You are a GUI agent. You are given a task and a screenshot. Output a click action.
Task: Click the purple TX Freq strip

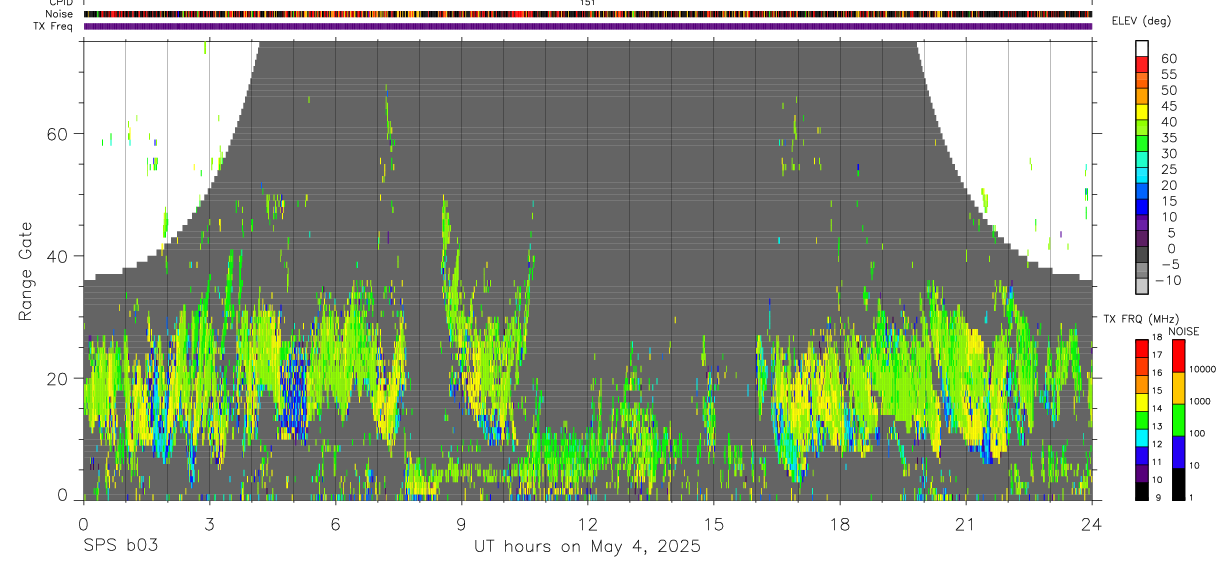pyautogui.click(x=587, y=26)
